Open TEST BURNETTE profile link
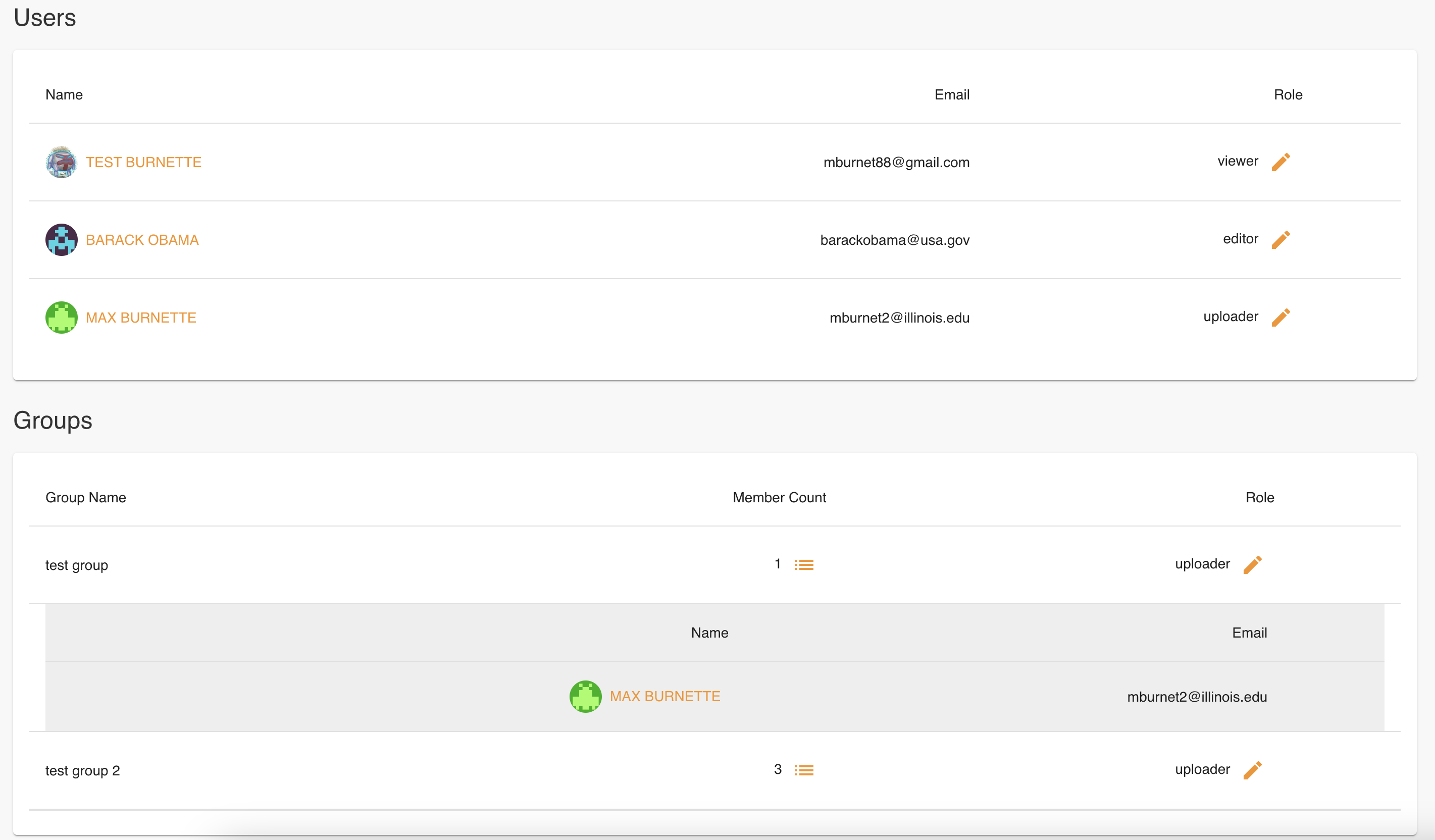The image size is (1435, 840). [x=143, y=163]
